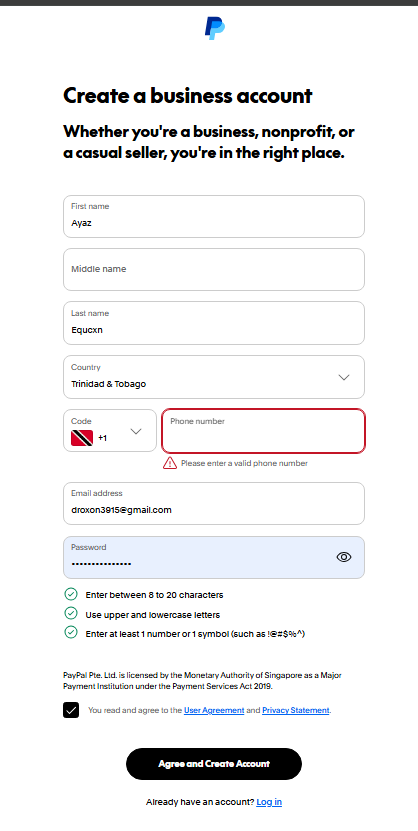Focus the Phone number input field

point(263,431)
